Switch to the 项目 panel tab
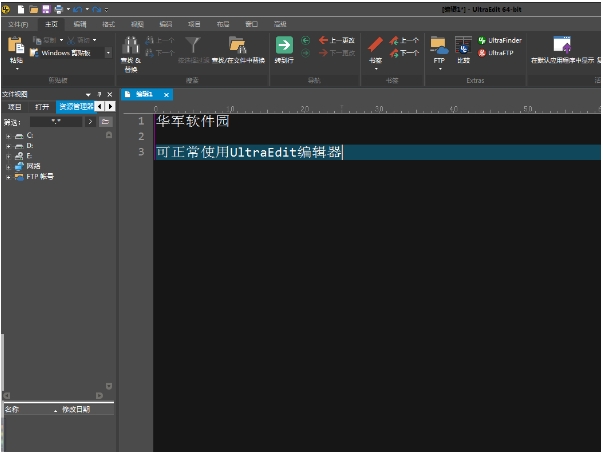The width and height of the screenshot is (603, 454). pyautogui.click(x=15, y=107)
